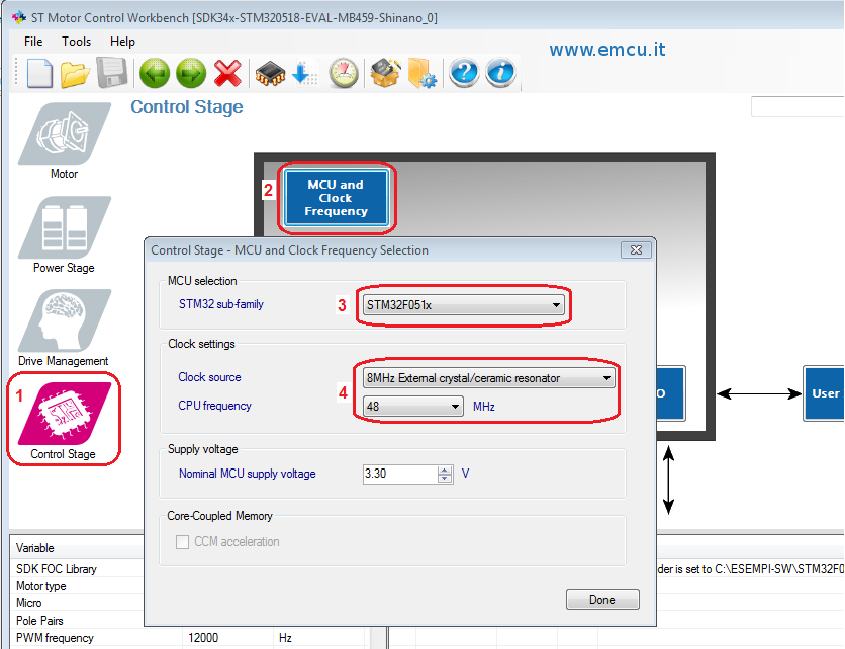Viewport: 845px width, 649px height.
Task: Go back with the green left arrow
Action: coord(154,73)
